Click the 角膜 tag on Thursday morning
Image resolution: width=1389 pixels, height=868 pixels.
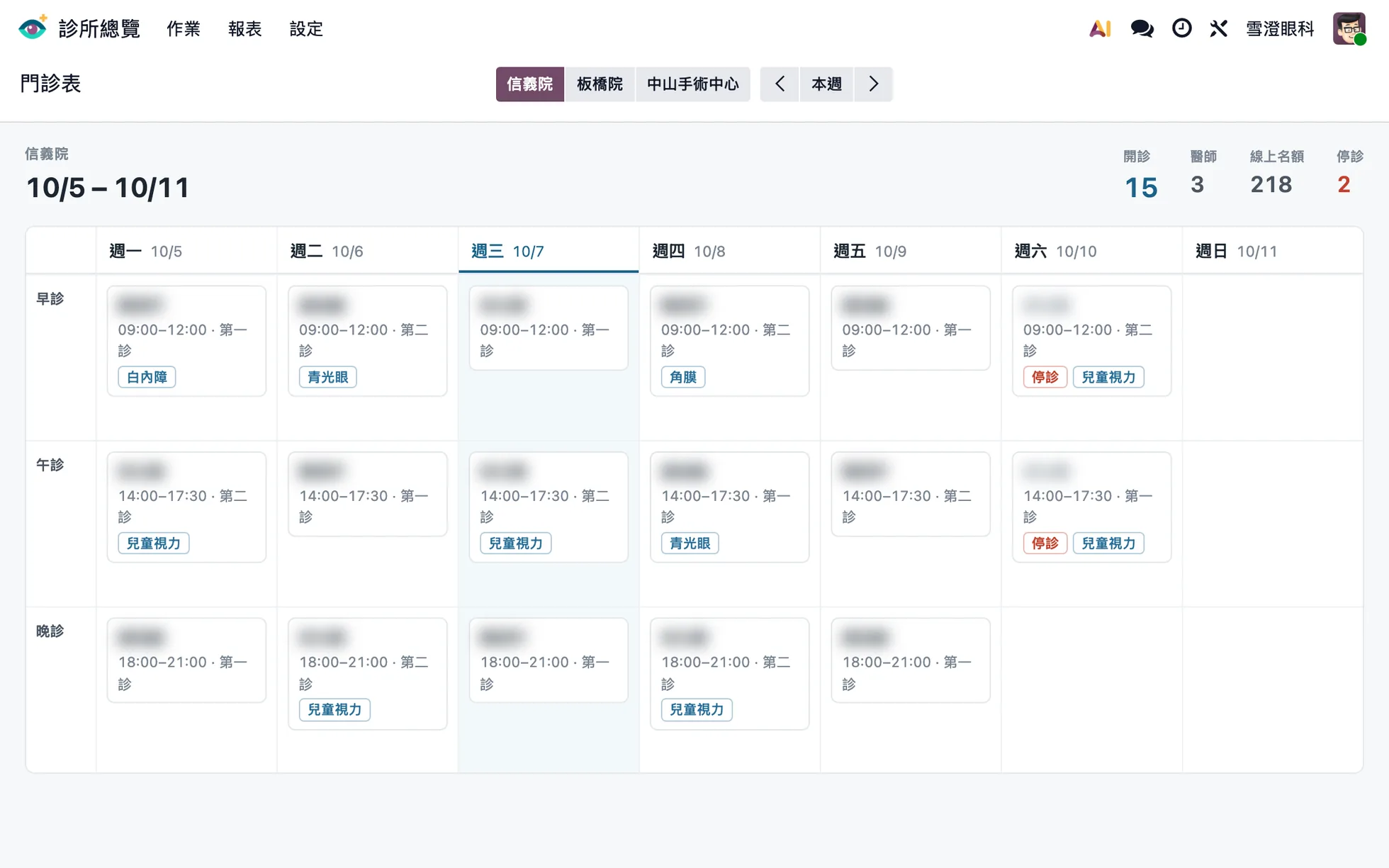click(683, 377)
